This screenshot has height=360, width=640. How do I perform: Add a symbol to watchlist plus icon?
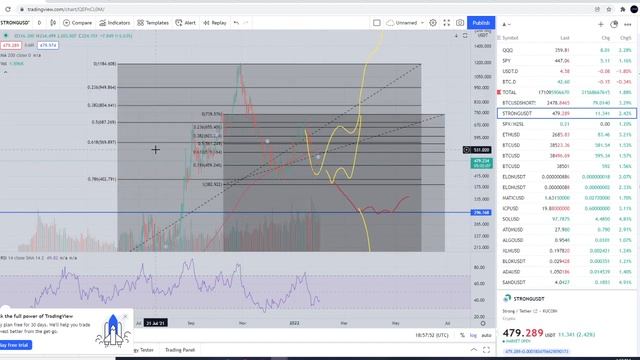pos(601,24)
